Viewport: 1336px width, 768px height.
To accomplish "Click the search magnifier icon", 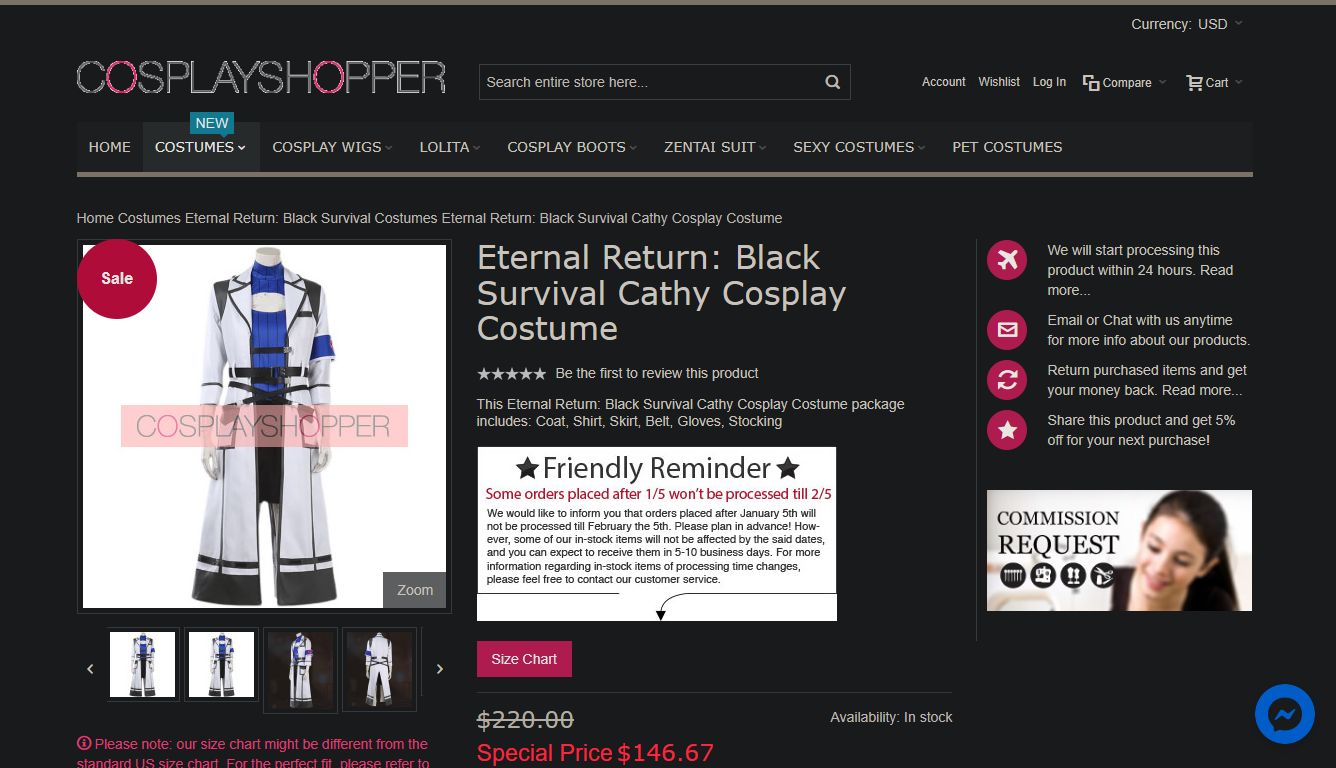I will [x=832, y=82].
